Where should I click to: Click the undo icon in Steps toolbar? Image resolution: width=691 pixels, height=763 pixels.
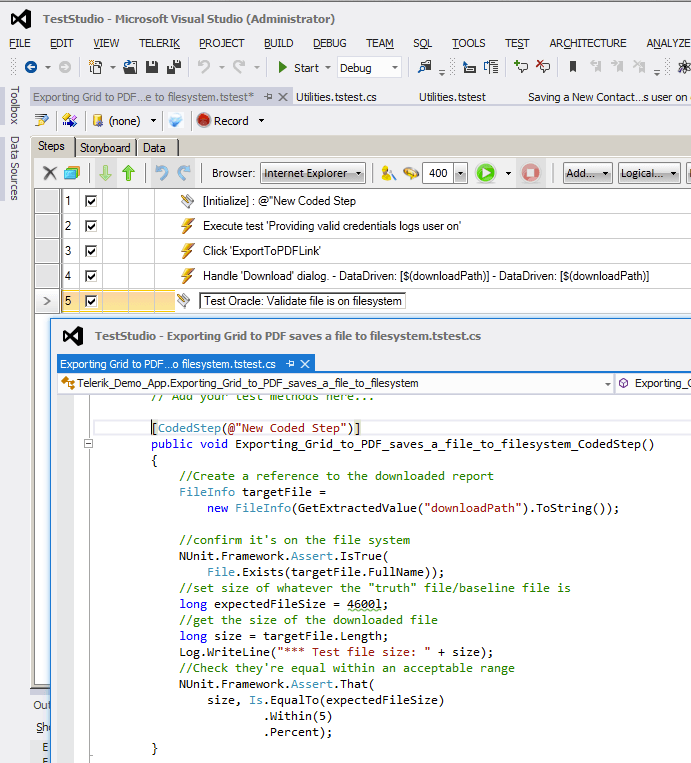(x=162, y=173)
